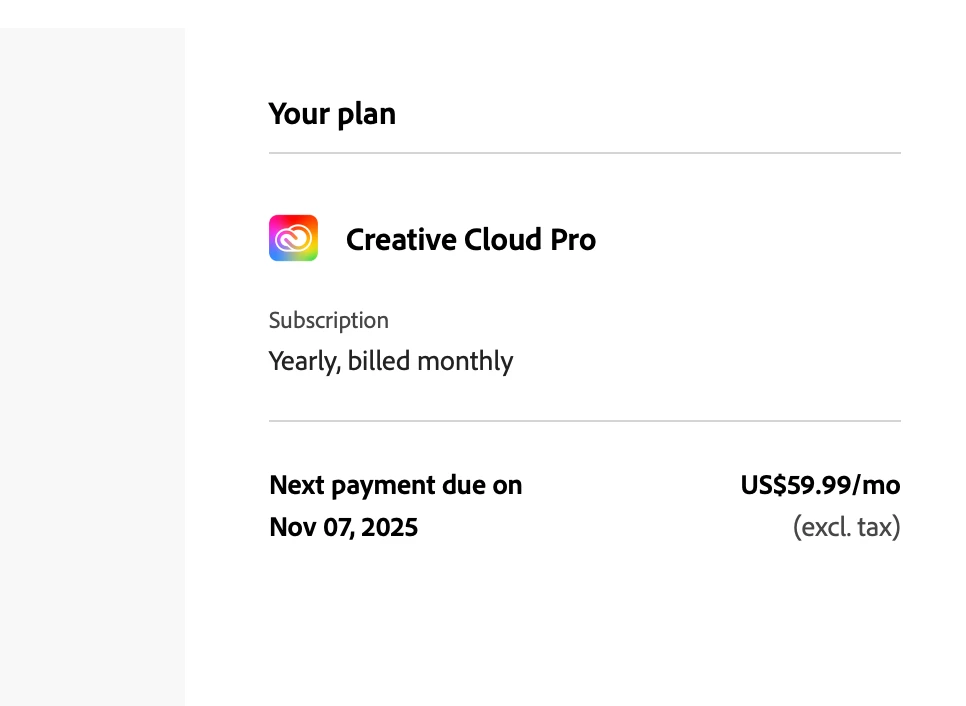The width and height of the screenshot is (966, 706).
Task: Click the US$59.99/mo price
Action: tap(820, 486)
